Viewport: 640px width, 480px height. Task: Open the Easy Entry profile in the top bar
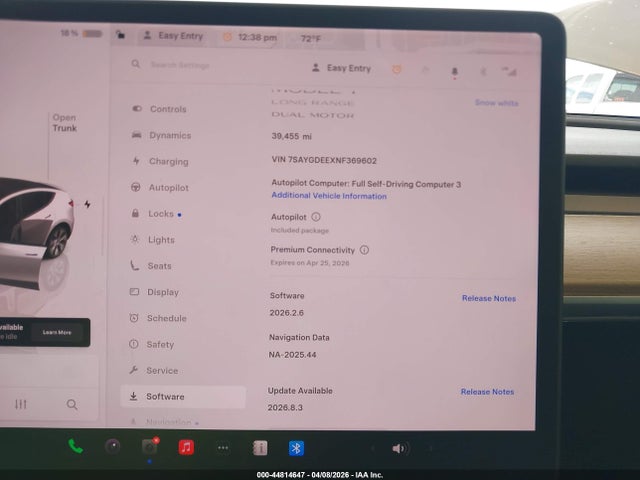[x=173, y=36]
